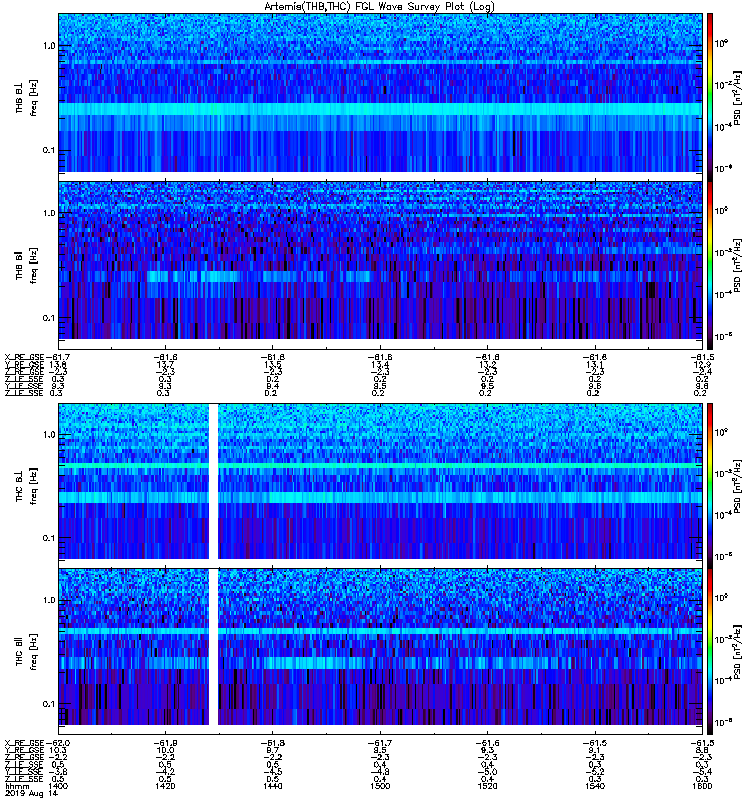
Task: Click the '1.0' frequency tick of THC B∥ panel
Action: pyautogui.click(x=49, y=600)
